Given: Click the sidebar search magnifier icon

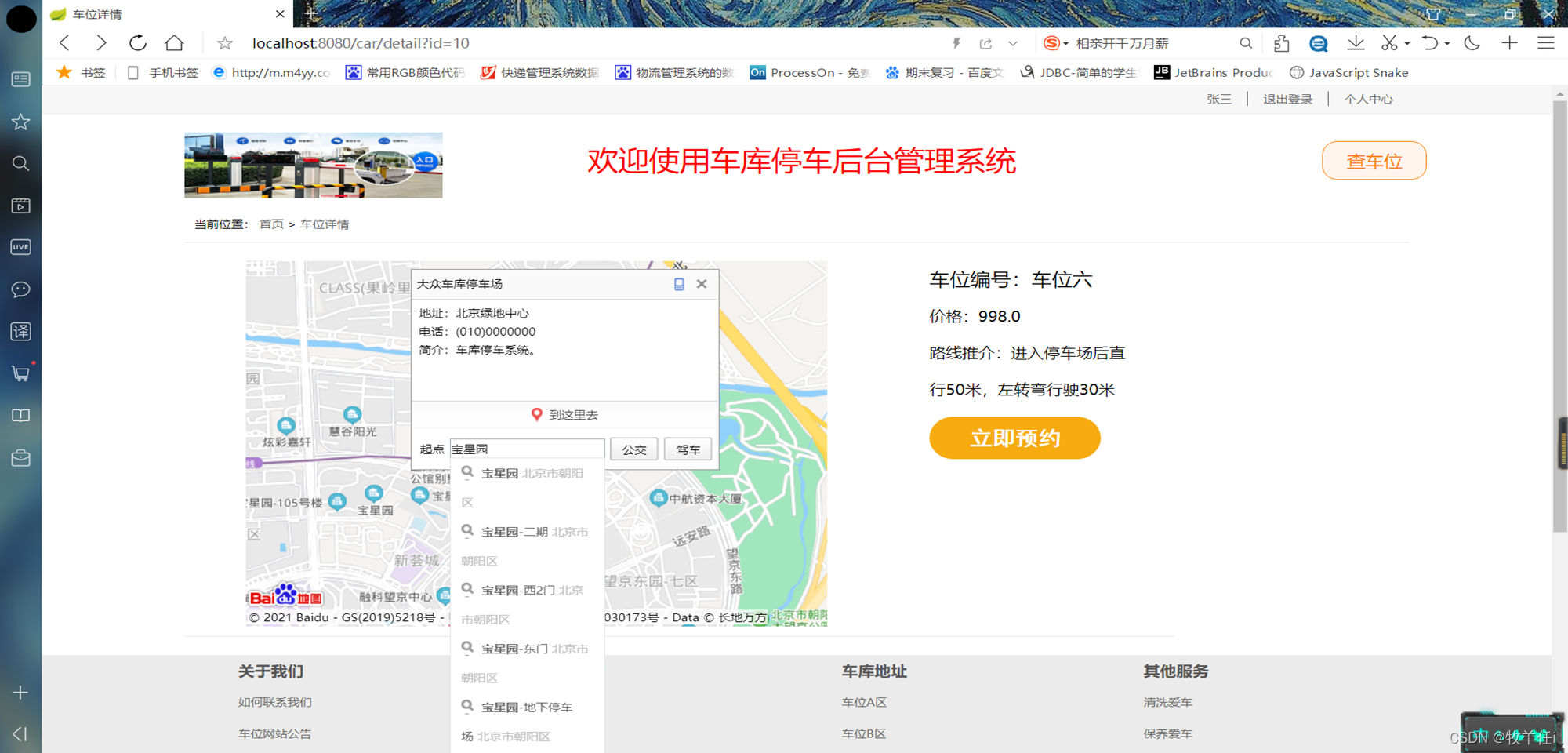Looking at the screenshot, I should point(21,163).
